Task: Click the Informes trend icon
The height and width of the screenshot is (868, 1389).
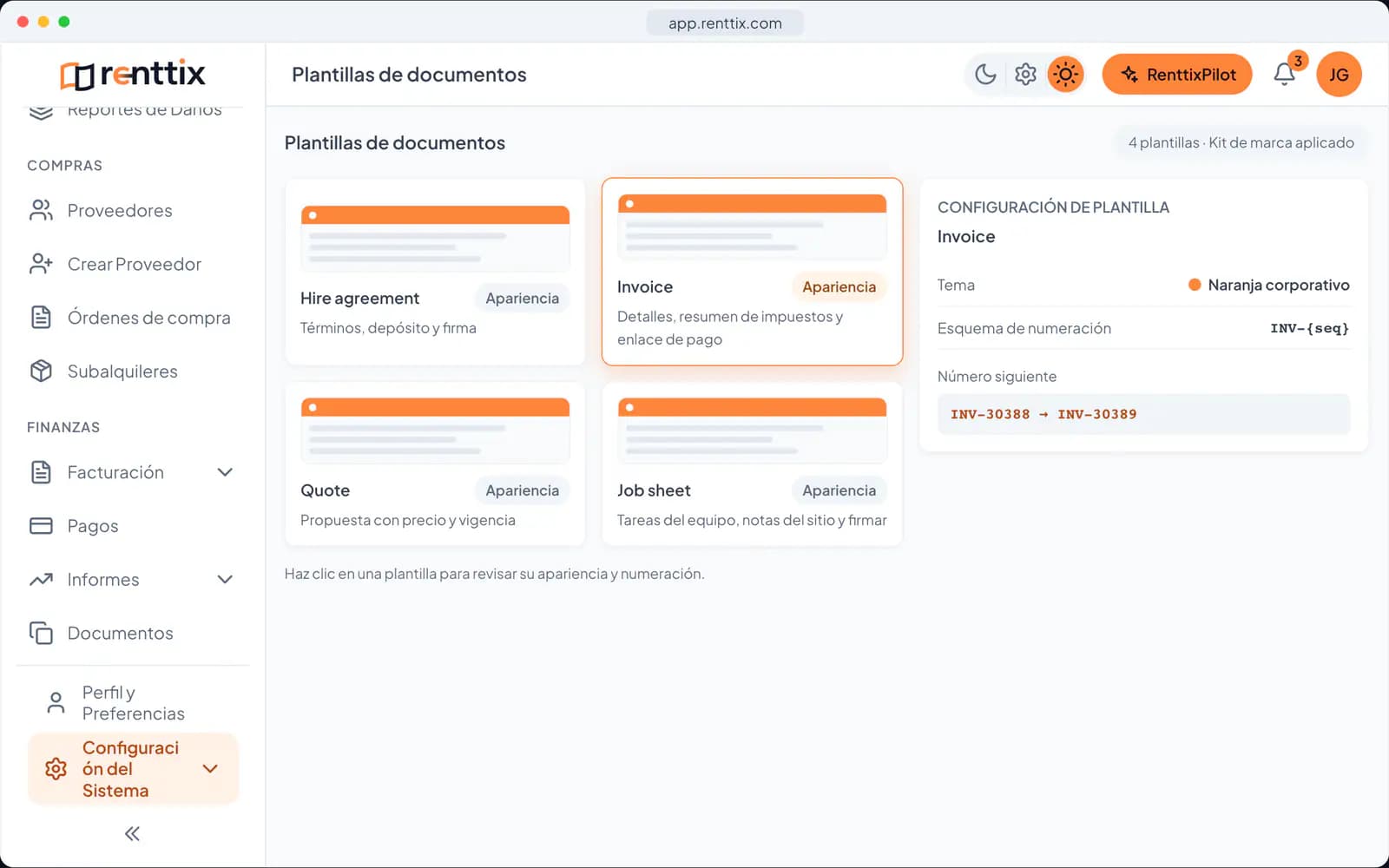Action: (x=41, y=580)
